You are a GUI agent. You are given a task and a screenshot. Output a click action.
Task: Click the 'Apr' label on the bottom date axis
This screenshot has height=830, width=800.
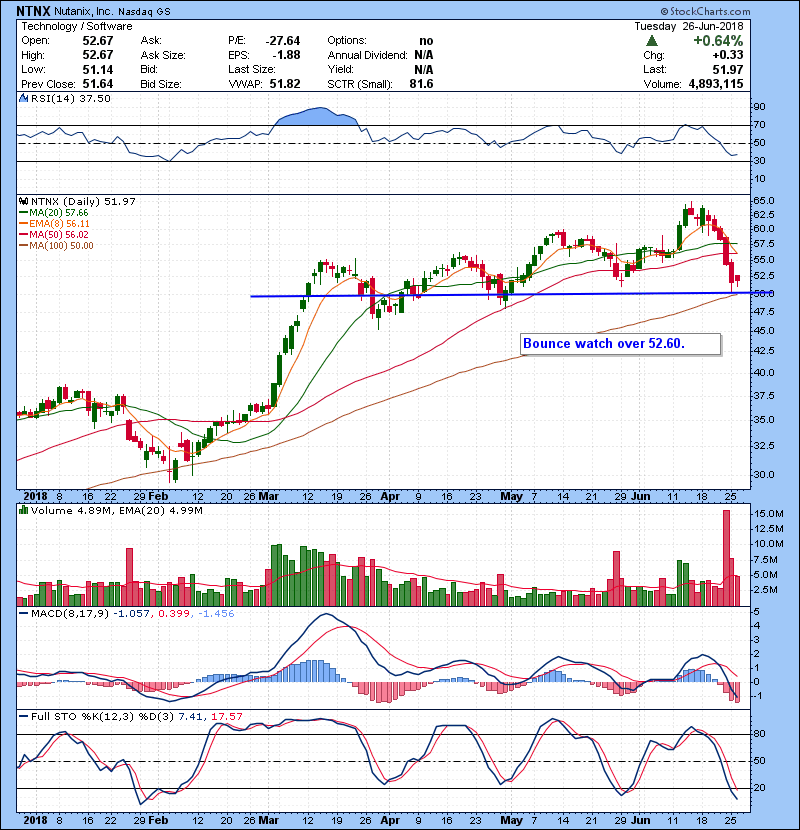[x=390, y=820]
